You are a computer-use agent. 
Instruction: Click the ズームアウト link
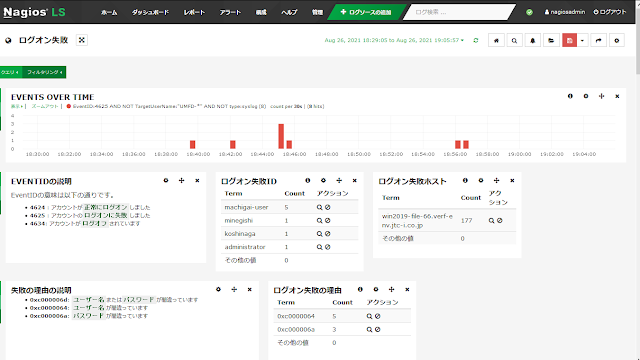[x=45, y=106]
